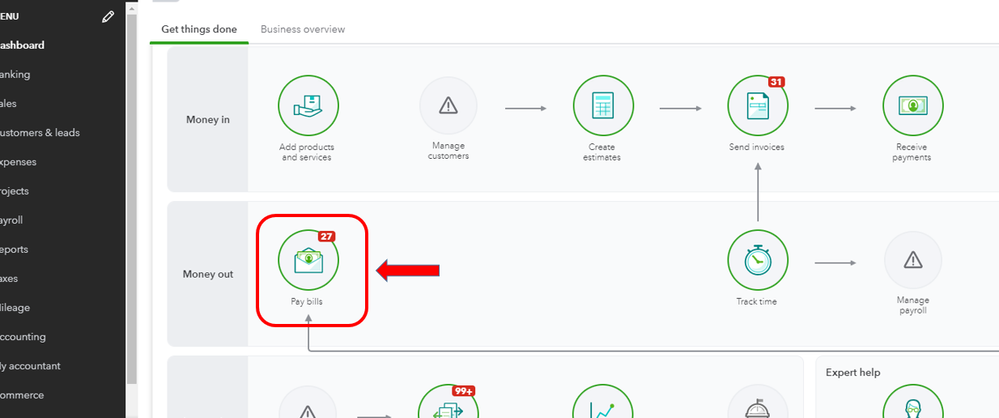Image resolution: width=999 pixels, height=418 pixels.
Task: Open Add products and services icon
Action: coord(308,106)
